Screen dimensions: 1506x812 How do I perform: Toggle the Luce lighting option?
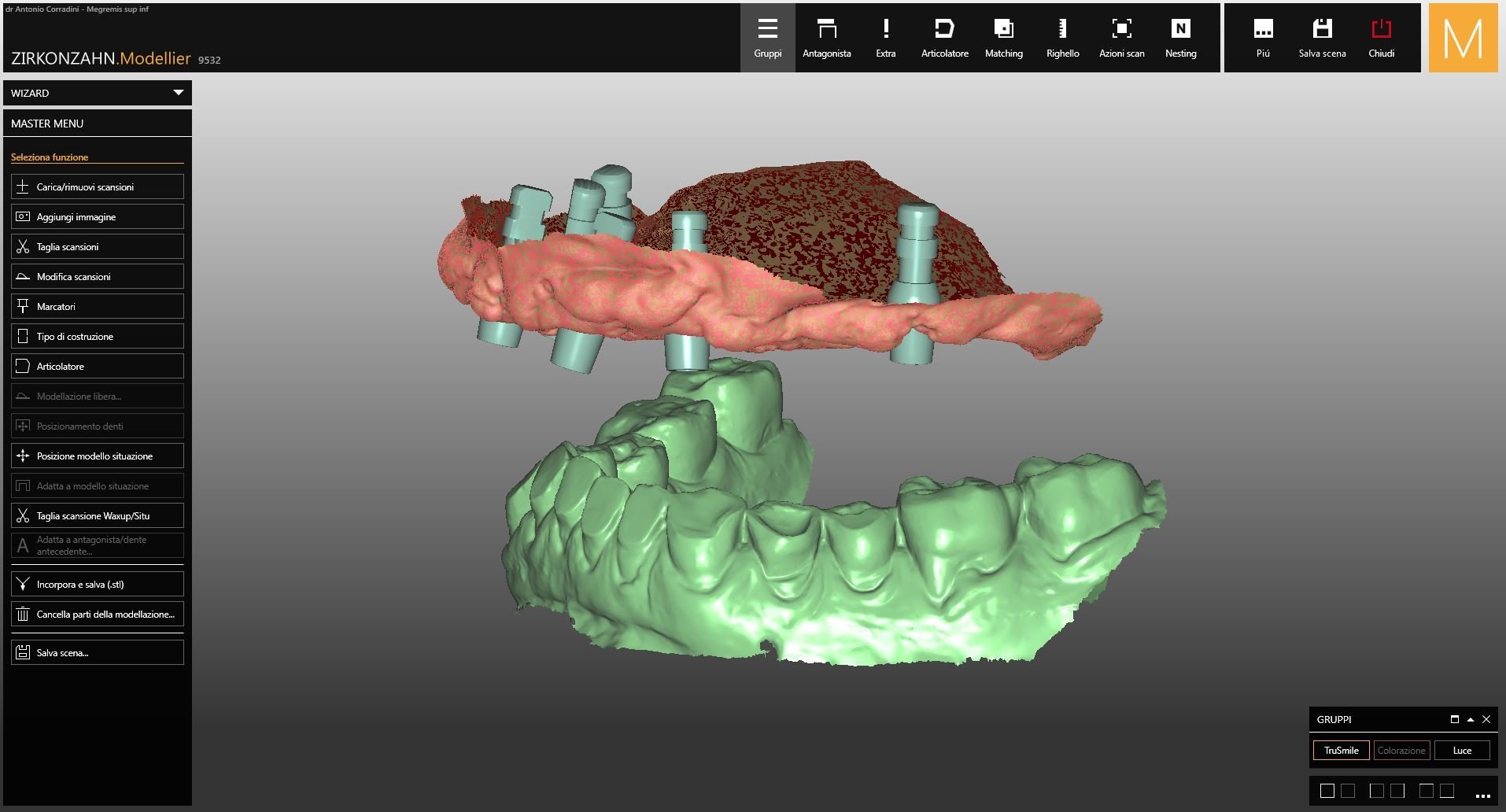coord(1462,751)
